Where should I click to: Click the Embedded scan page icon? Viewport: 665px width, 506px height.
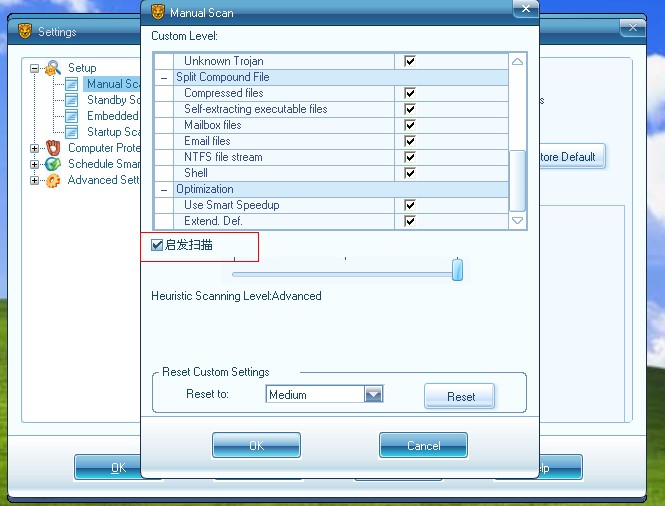coord(72,116)
